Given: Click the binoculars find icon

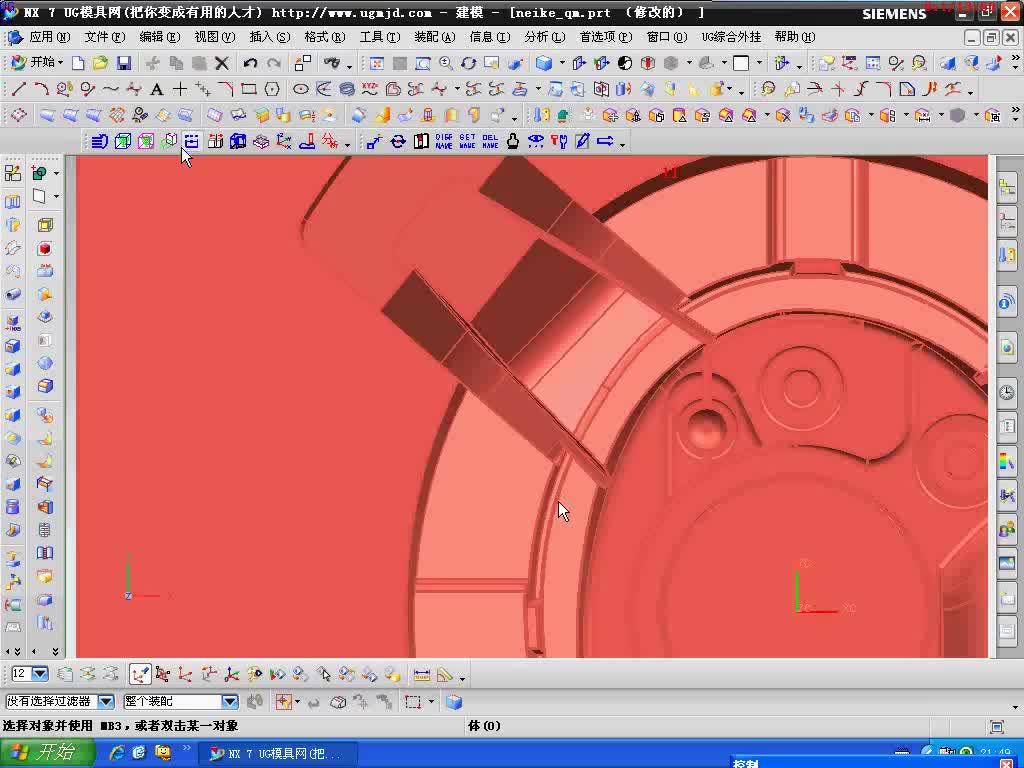Looking at the screenshot, I should [332, 63].
